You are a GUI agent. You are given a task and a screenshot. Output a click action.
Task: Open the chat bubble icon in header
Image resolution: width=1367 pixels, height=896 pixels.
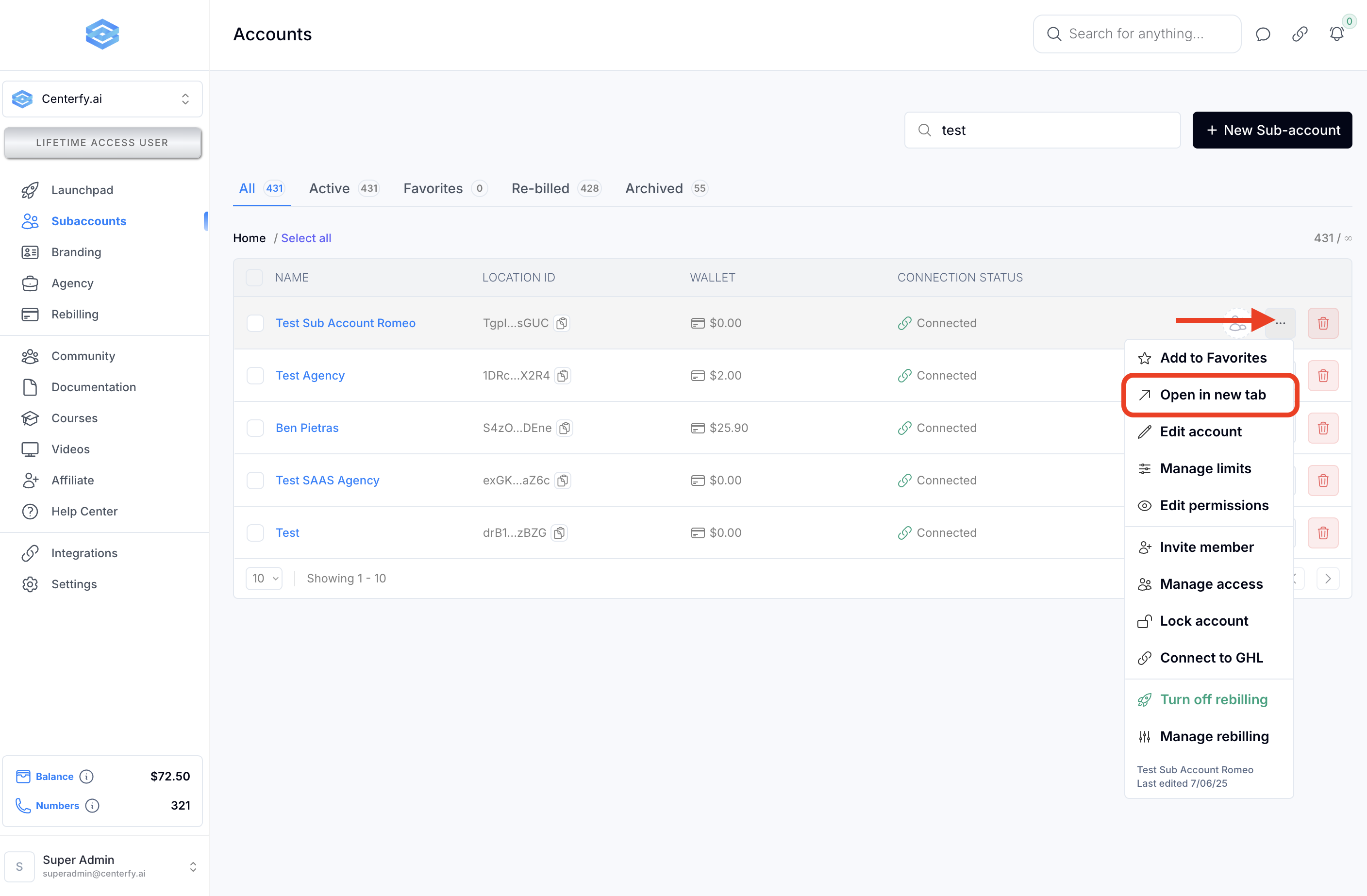click(1263, 34)
